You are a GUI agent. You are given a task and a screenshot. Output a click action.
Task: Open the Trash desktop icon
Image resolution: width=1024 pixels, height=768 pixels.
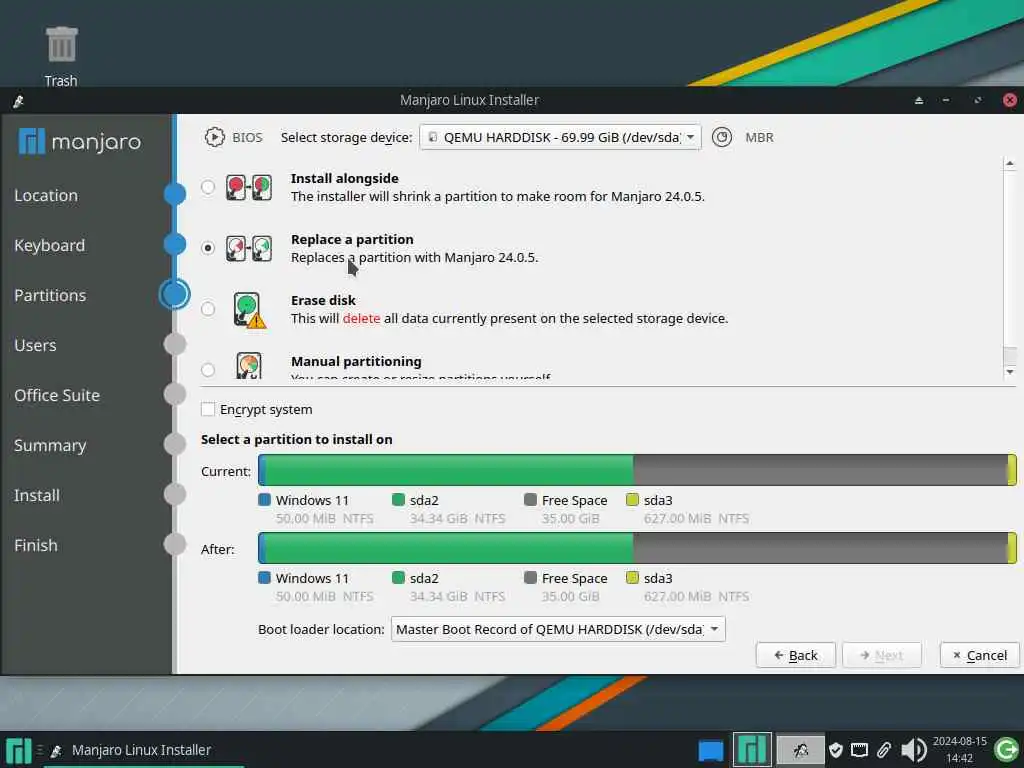click(x=61, y=56)
